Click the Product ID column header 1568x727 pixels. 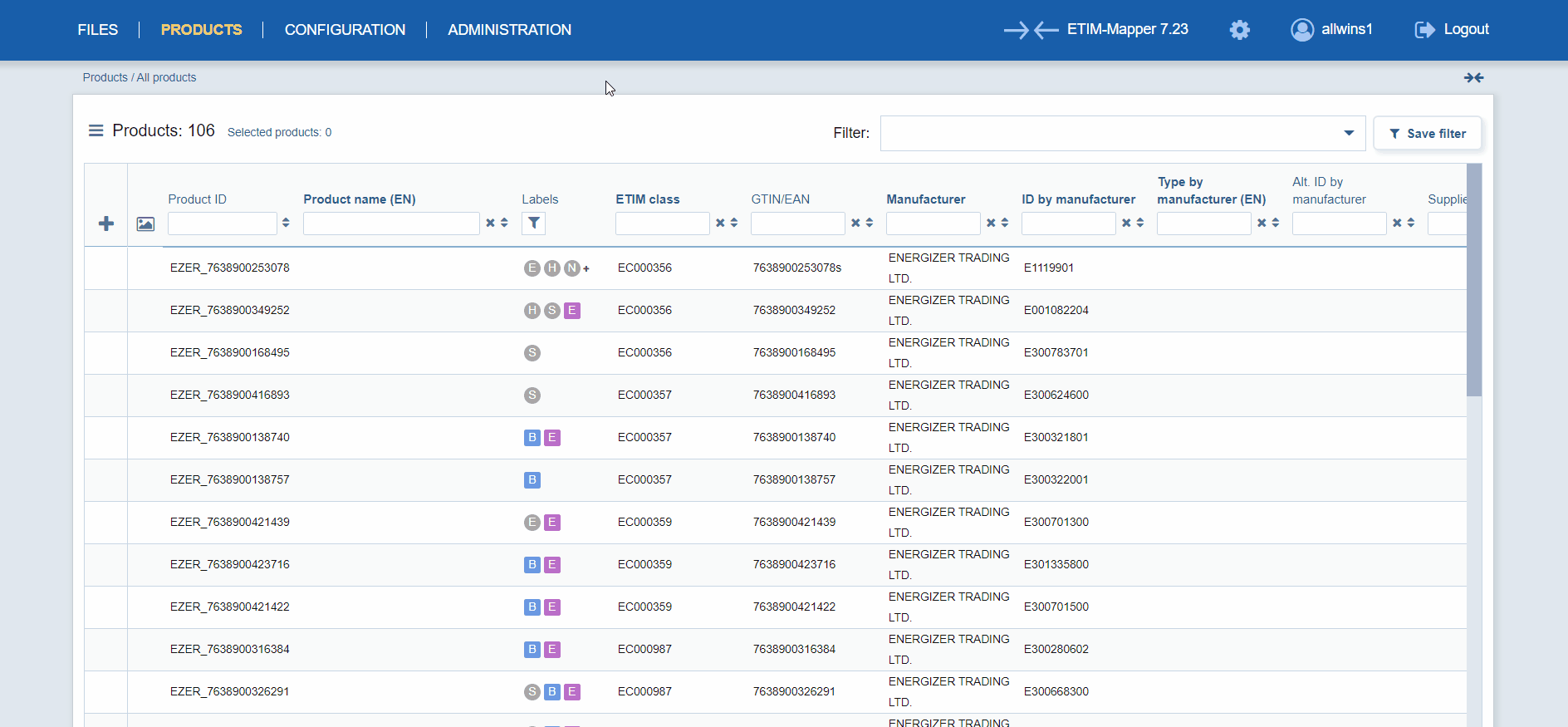[x=197, y=199]
